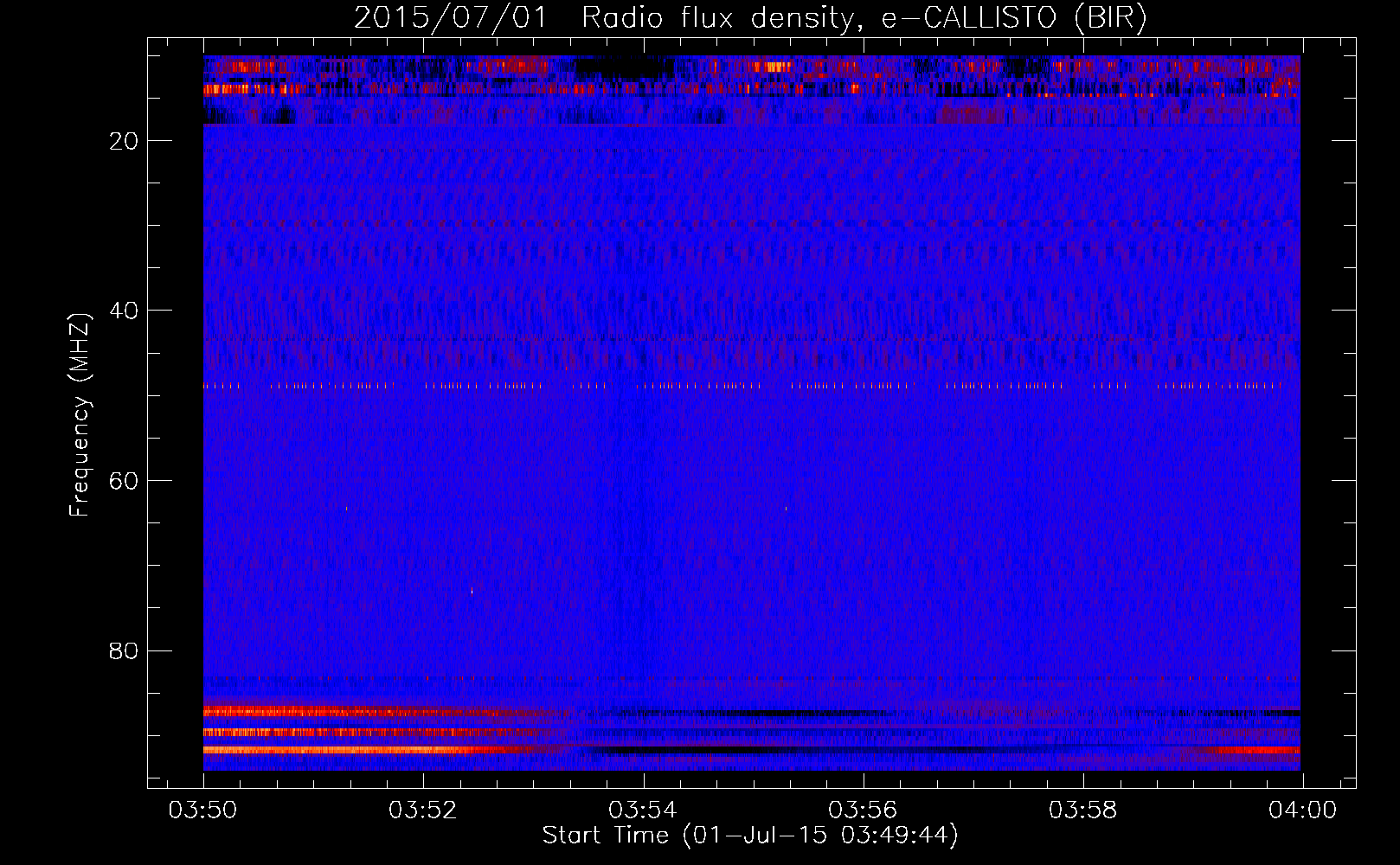1400x865 pixels.
Task: Click the '60' frequency tick label
Action: pyautogui.click(x=125, y=481)
